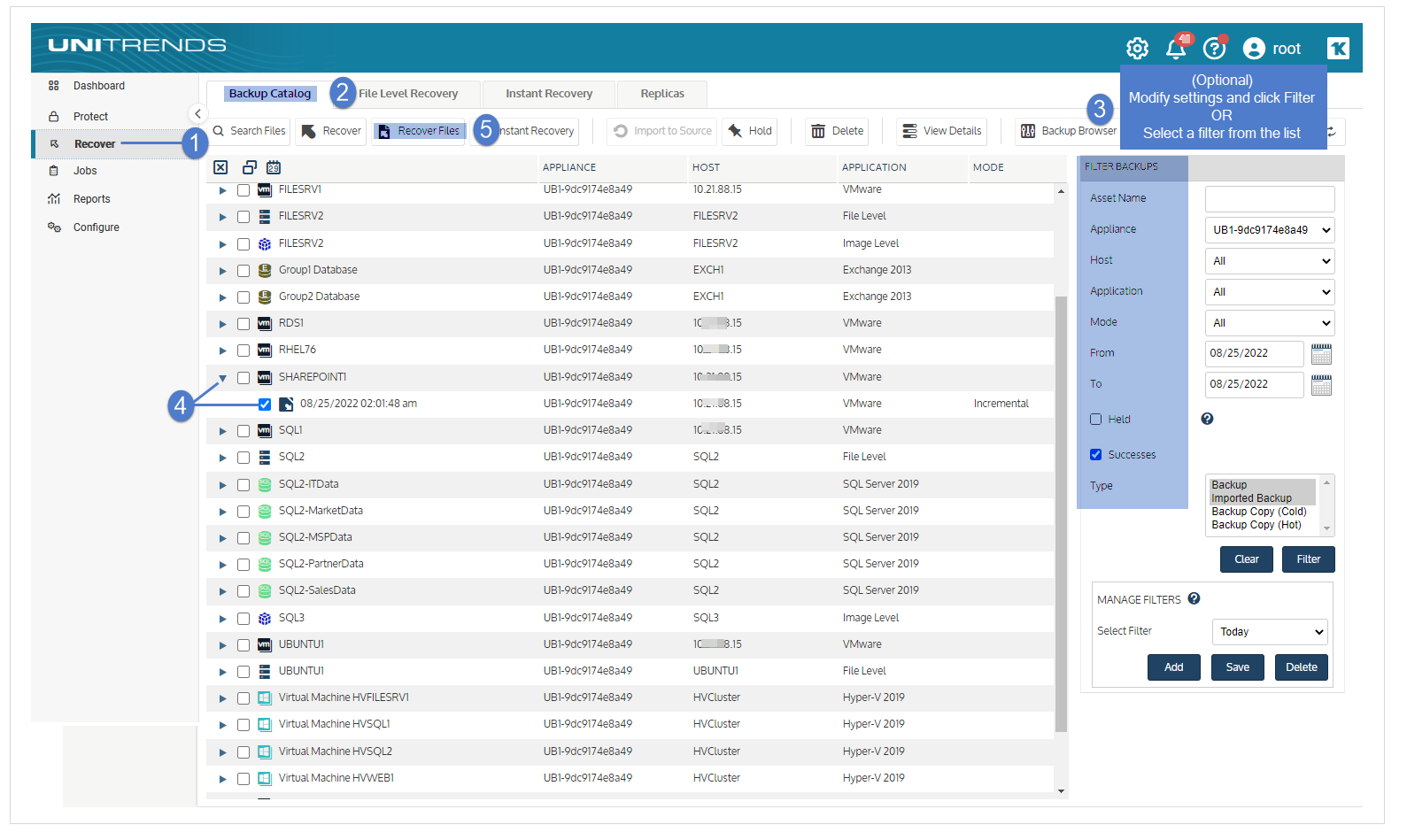Open the Application filter dropdown
1407x840 pixels.
1270,292
